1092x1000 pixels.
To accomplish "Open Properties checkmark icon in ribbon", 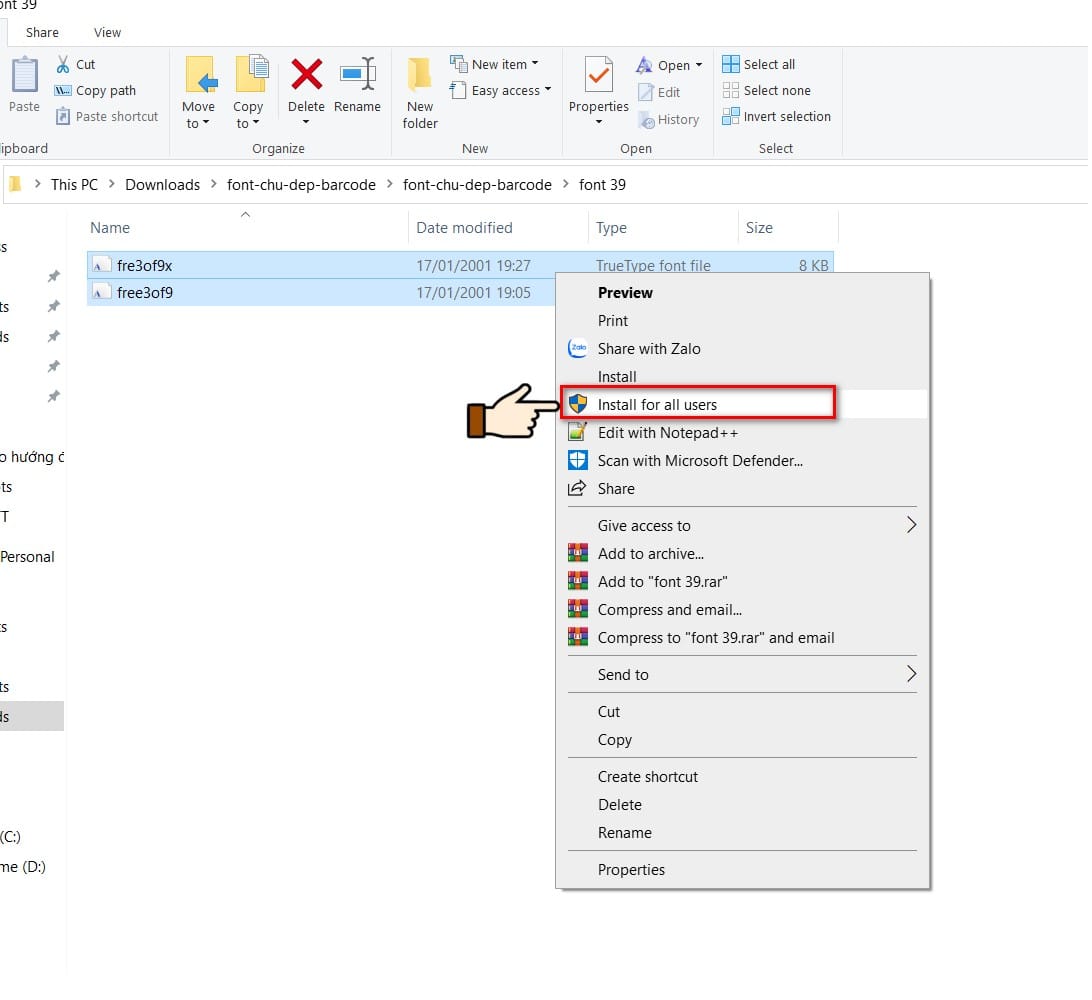I will 598,75.
